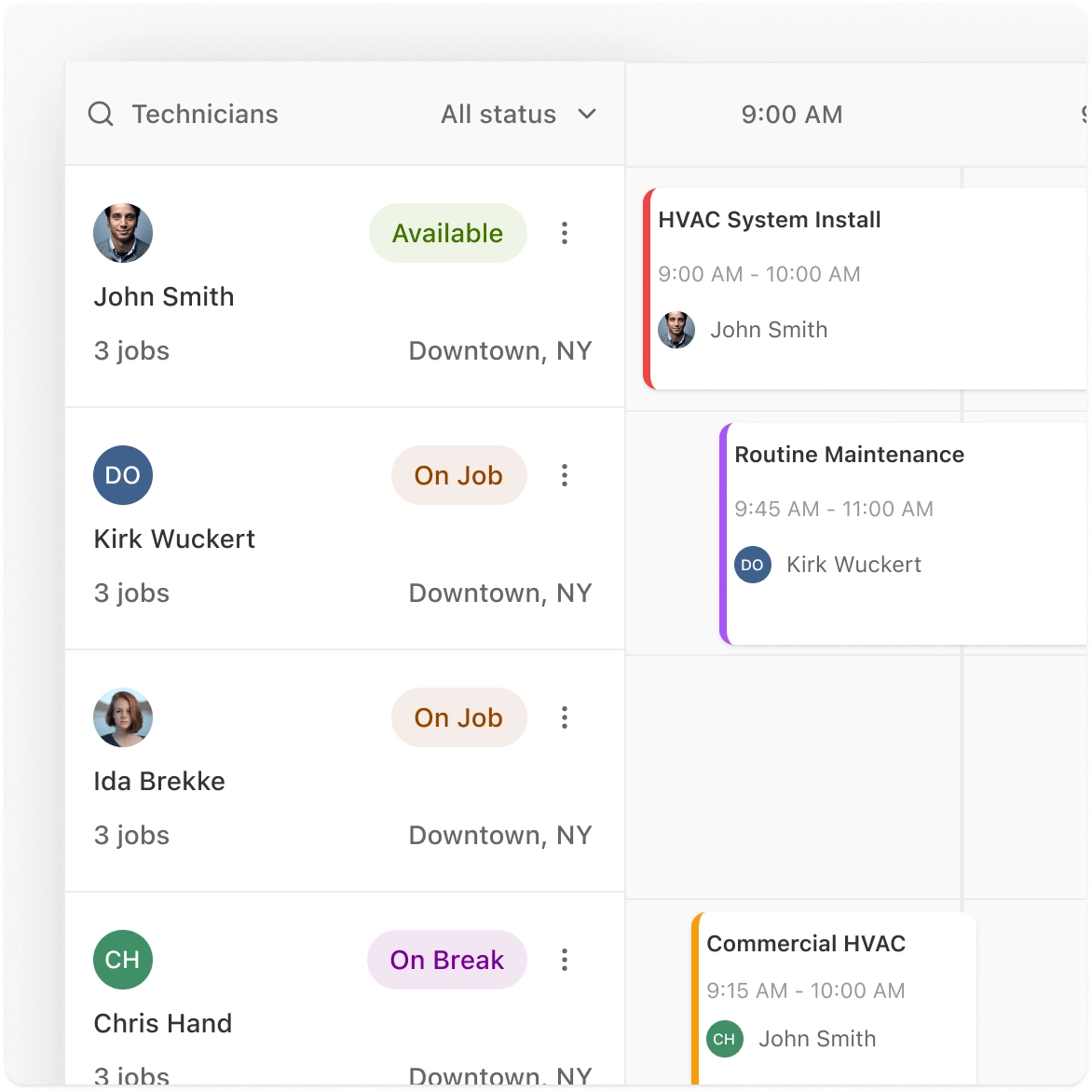Open John Smith's three-dot options menu
Screen dimensions: 1092x1092
pos(565,233)
